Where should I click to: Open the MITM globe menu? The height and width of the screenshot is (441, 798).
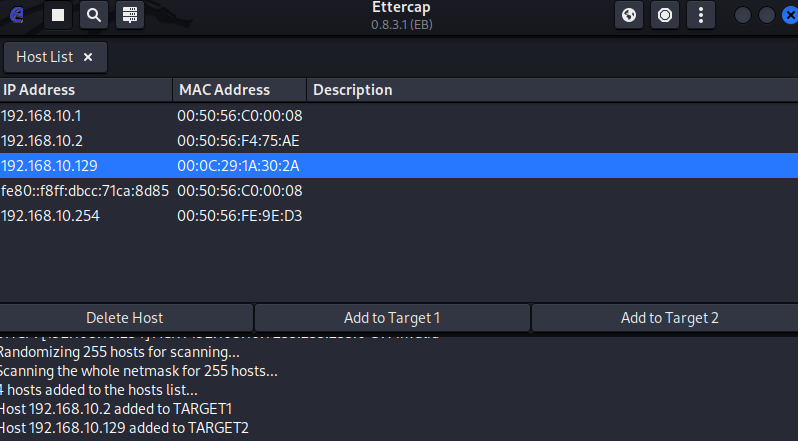pos(628,15)
